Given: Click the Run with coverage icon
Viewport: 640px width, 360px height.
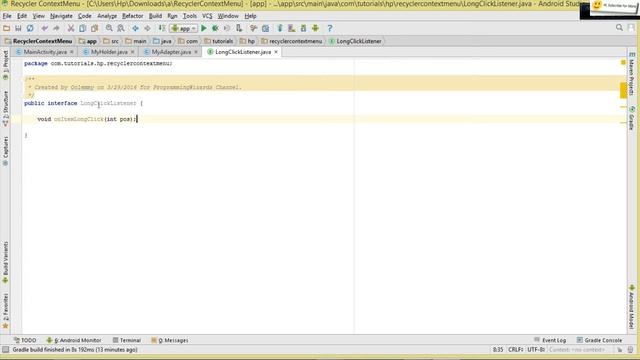Looking at the screenshot, I should tap(227, 28).
